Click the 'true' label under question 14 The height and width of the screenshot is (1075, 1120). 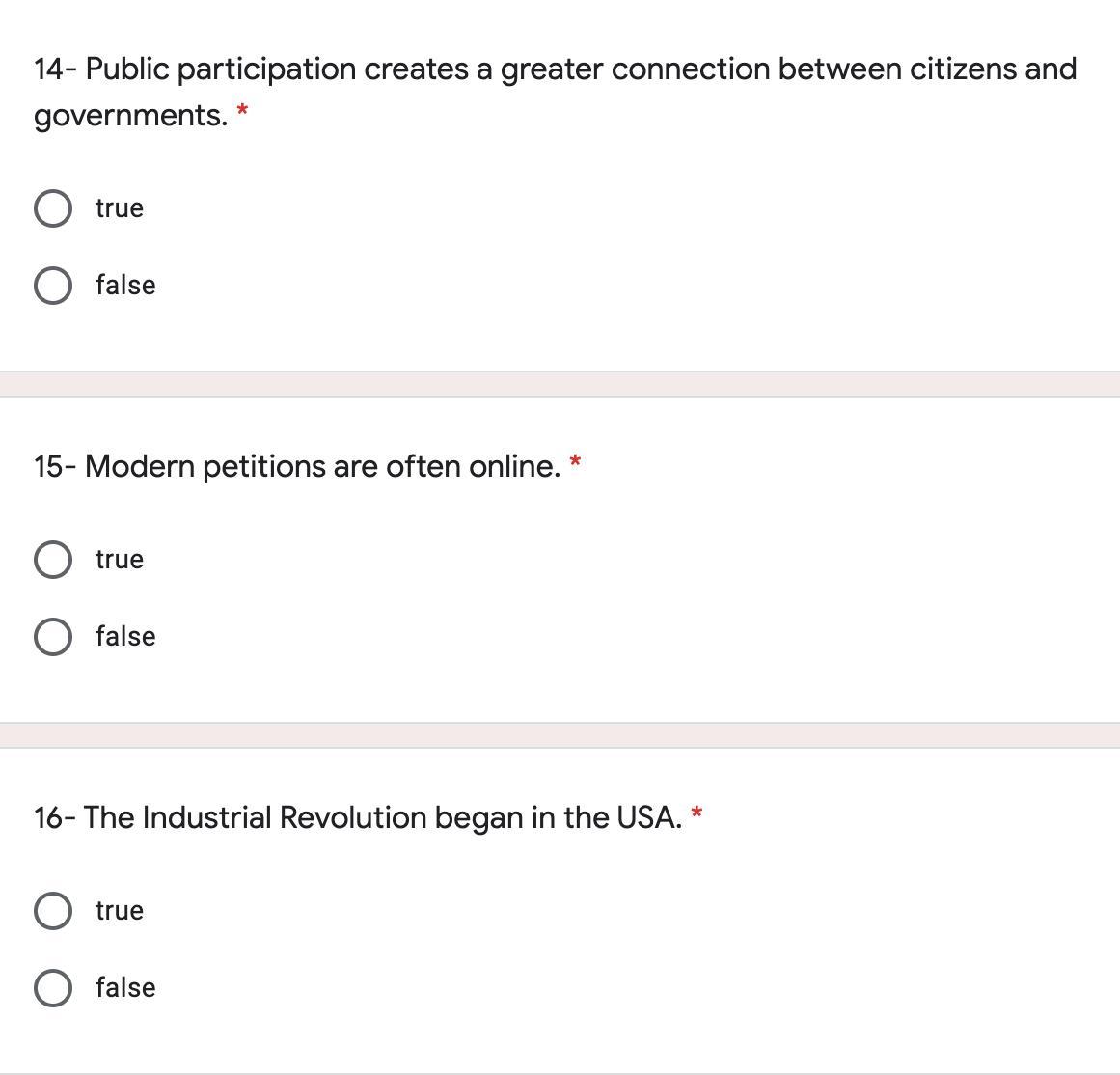[x=120, y=208]
